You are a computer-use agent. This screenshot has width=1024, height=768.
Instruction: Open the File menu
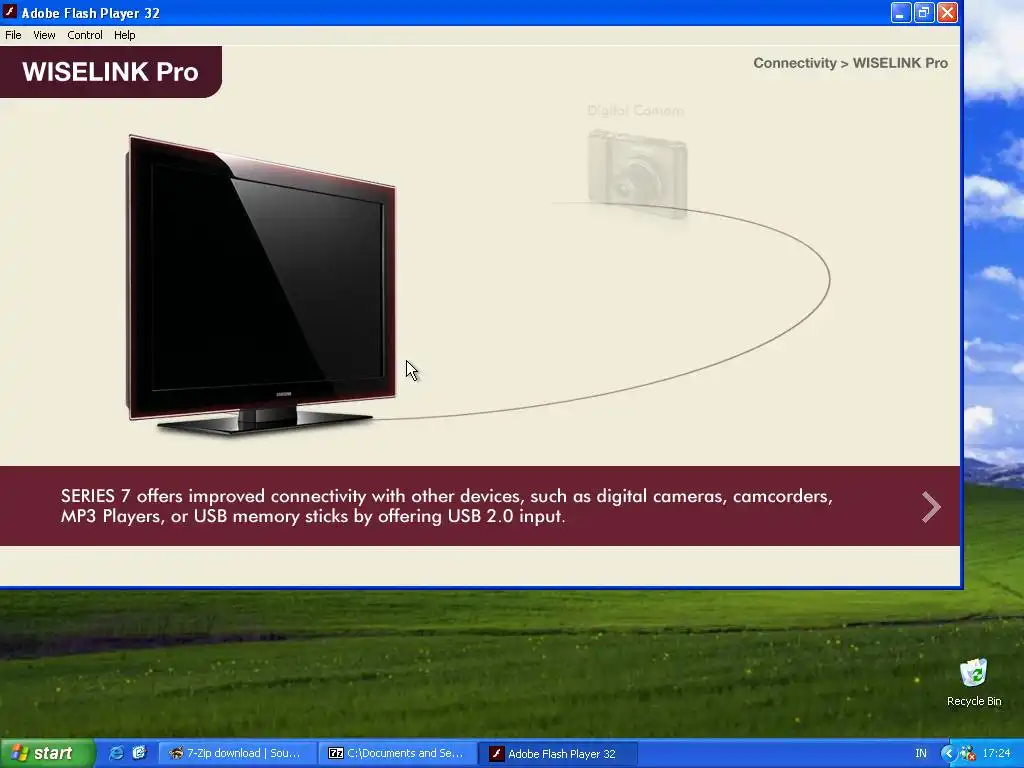click(x=13, y=35)
